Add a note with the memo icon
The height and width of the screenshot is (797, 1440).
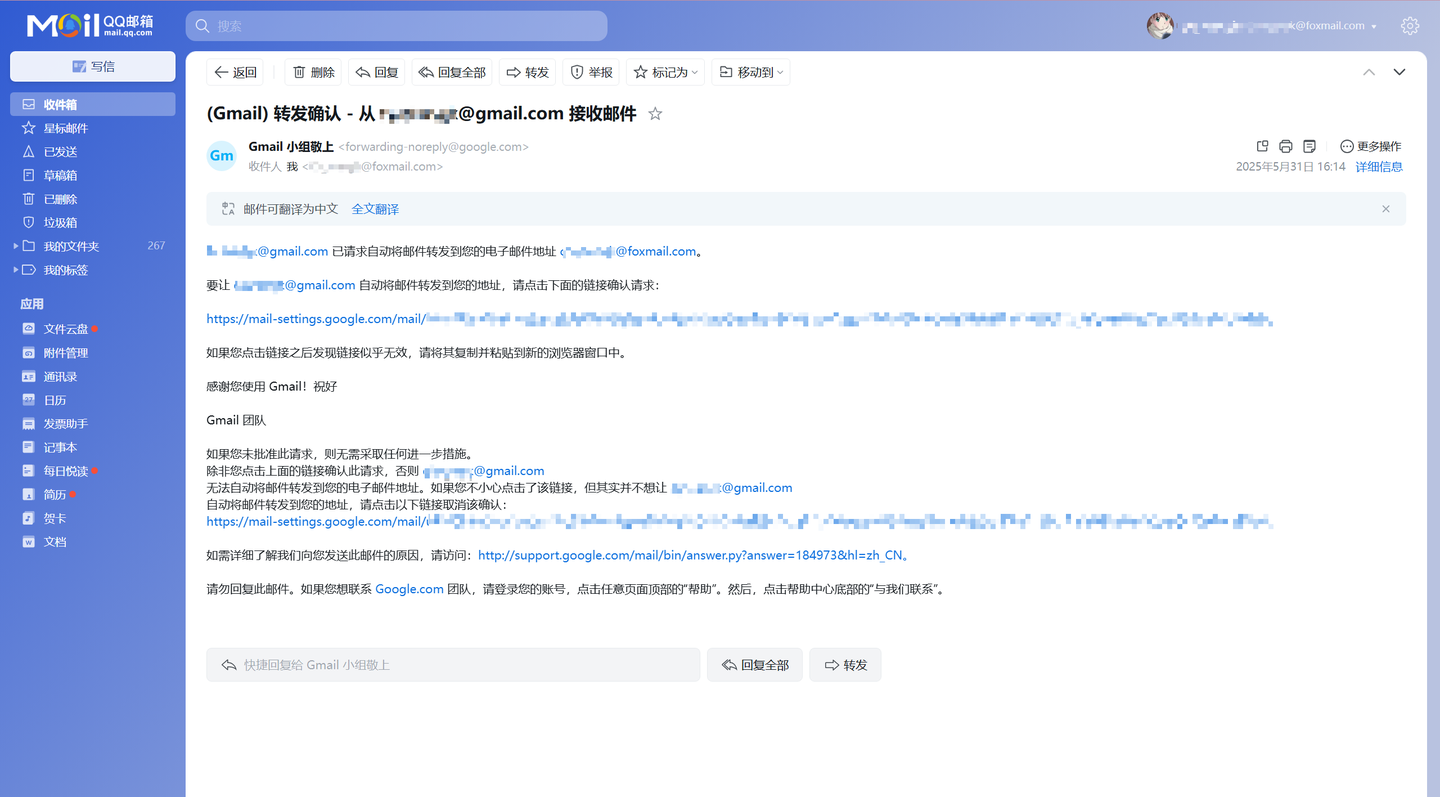point(1310,146)
